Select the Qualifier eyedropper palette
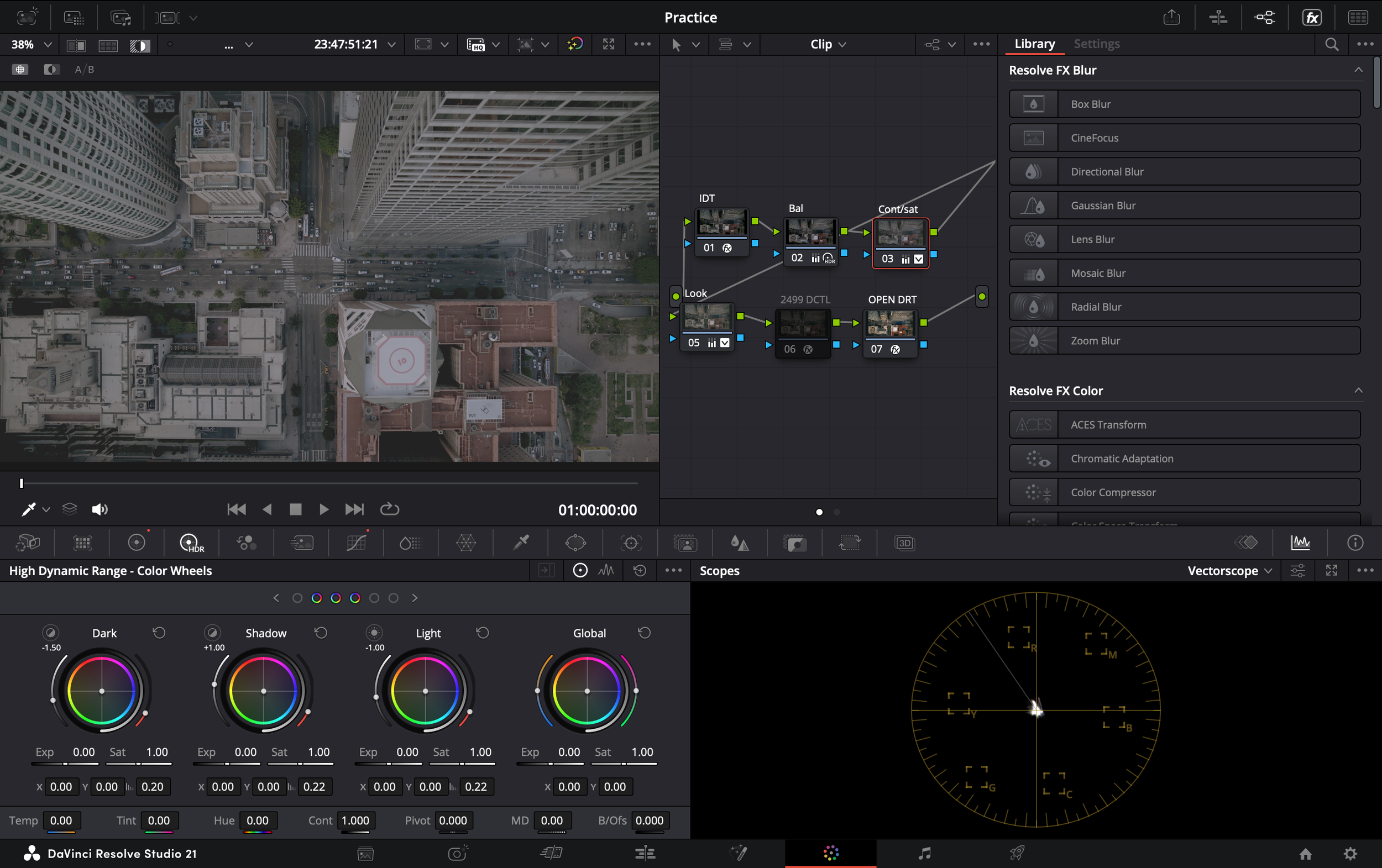 521,543
